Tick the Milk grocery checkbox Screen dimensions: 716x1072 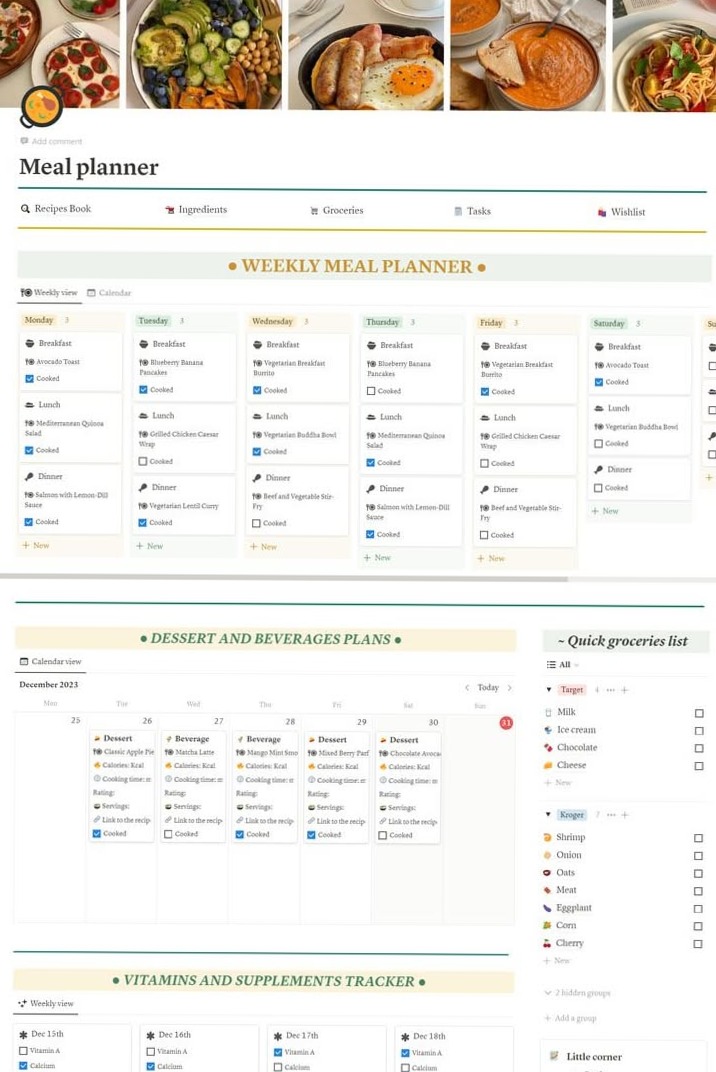(699, 713)
